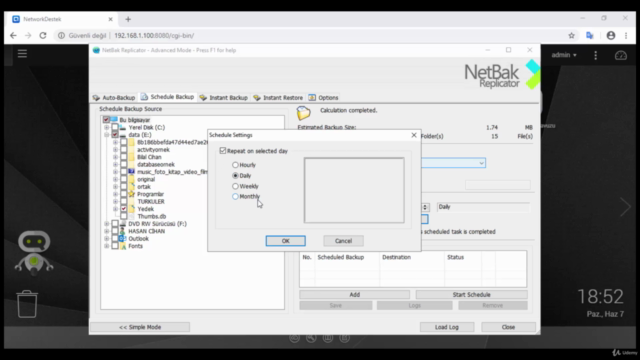The height and width of the screenshot is (360, 640).
Task: Go to next NAS desktop page
Action: pyautogui.click(x=625, y=207)
